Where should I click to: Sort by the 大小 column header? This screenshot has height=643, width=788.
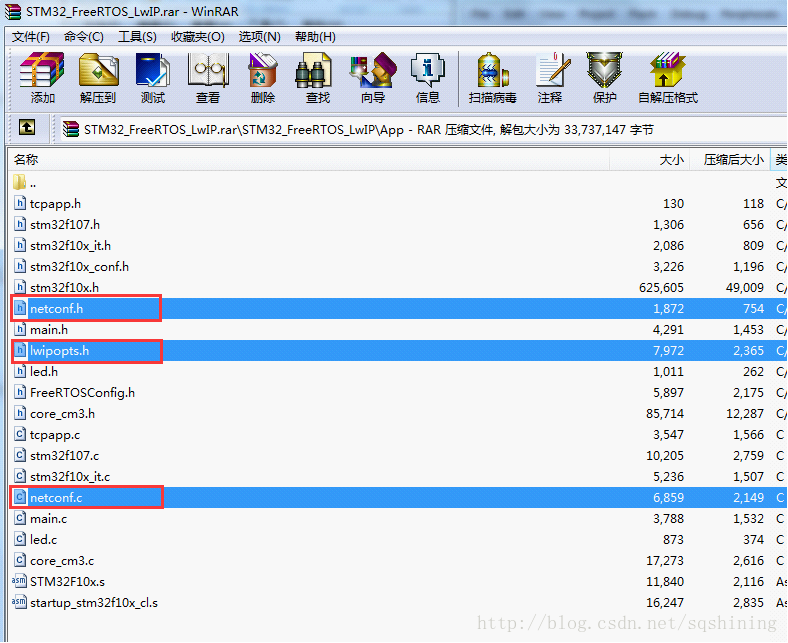(x=649, y=160)
